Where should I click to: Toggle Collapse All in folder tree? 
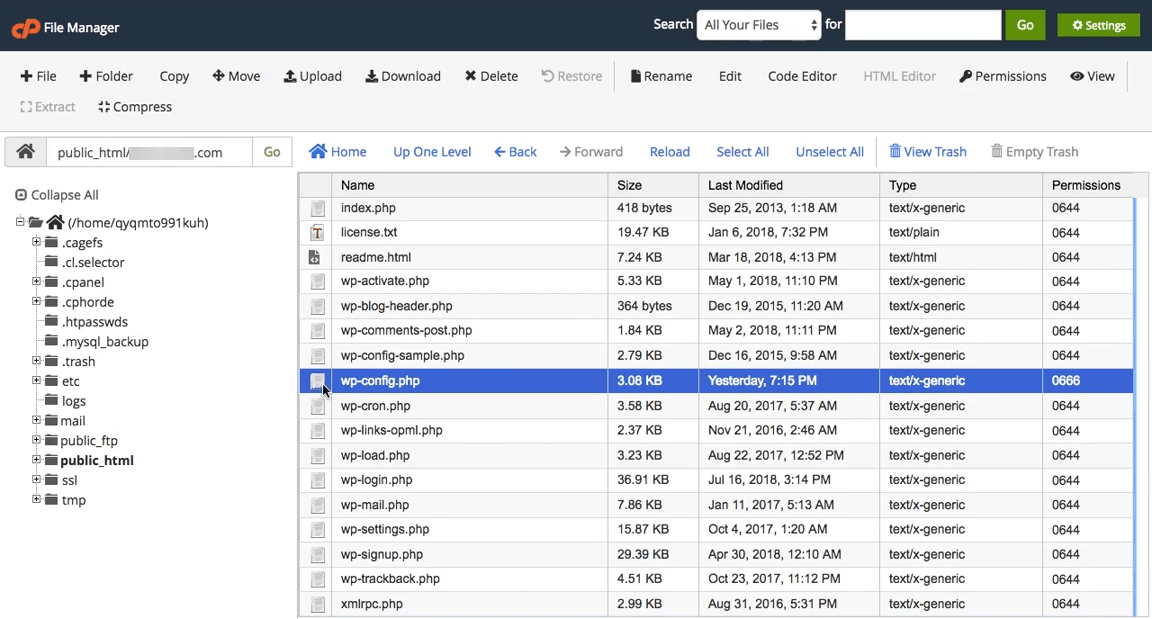(57, 195)
